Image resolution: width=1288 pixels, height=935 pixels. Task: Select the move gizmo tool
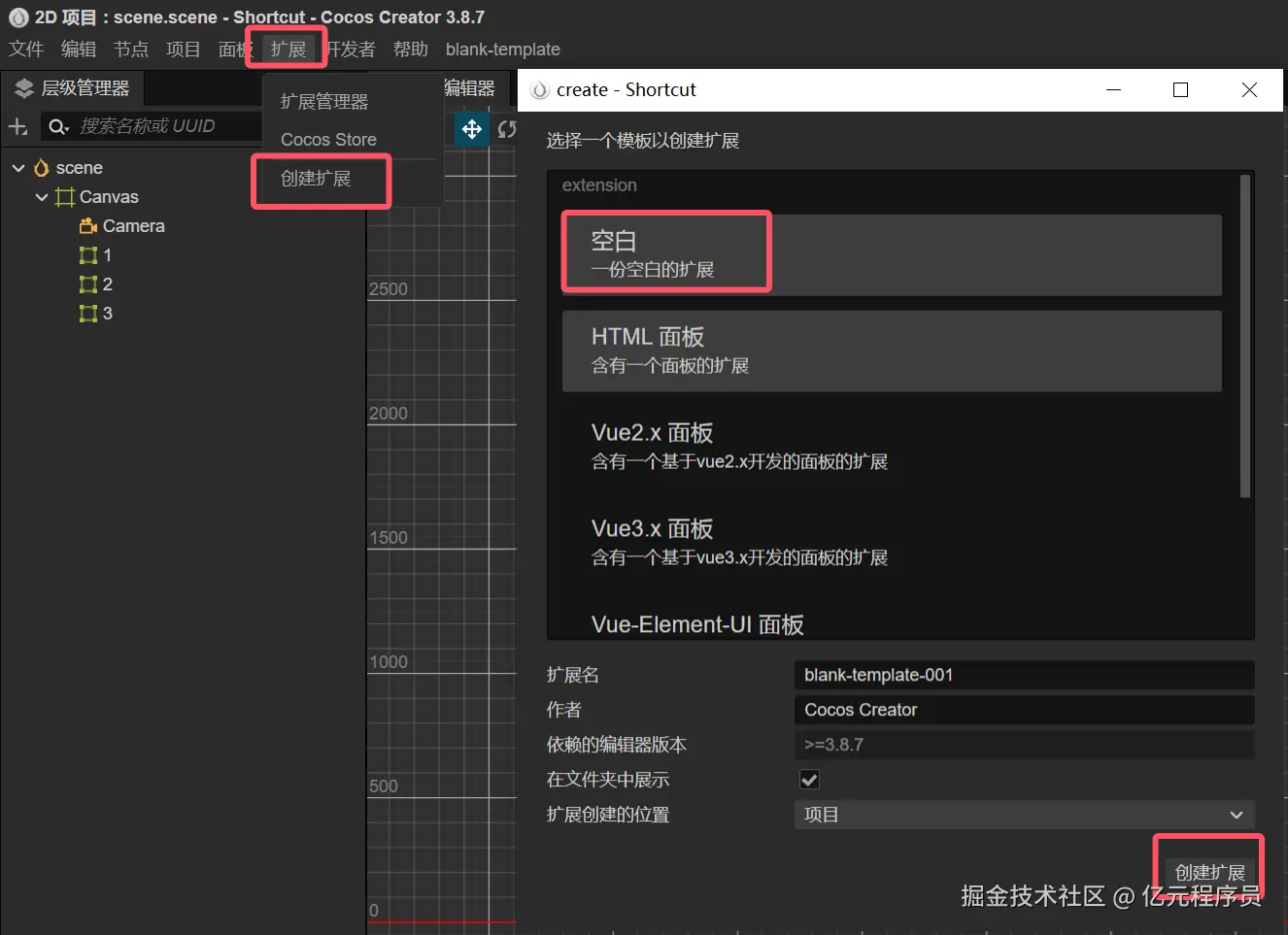[472, 129]
